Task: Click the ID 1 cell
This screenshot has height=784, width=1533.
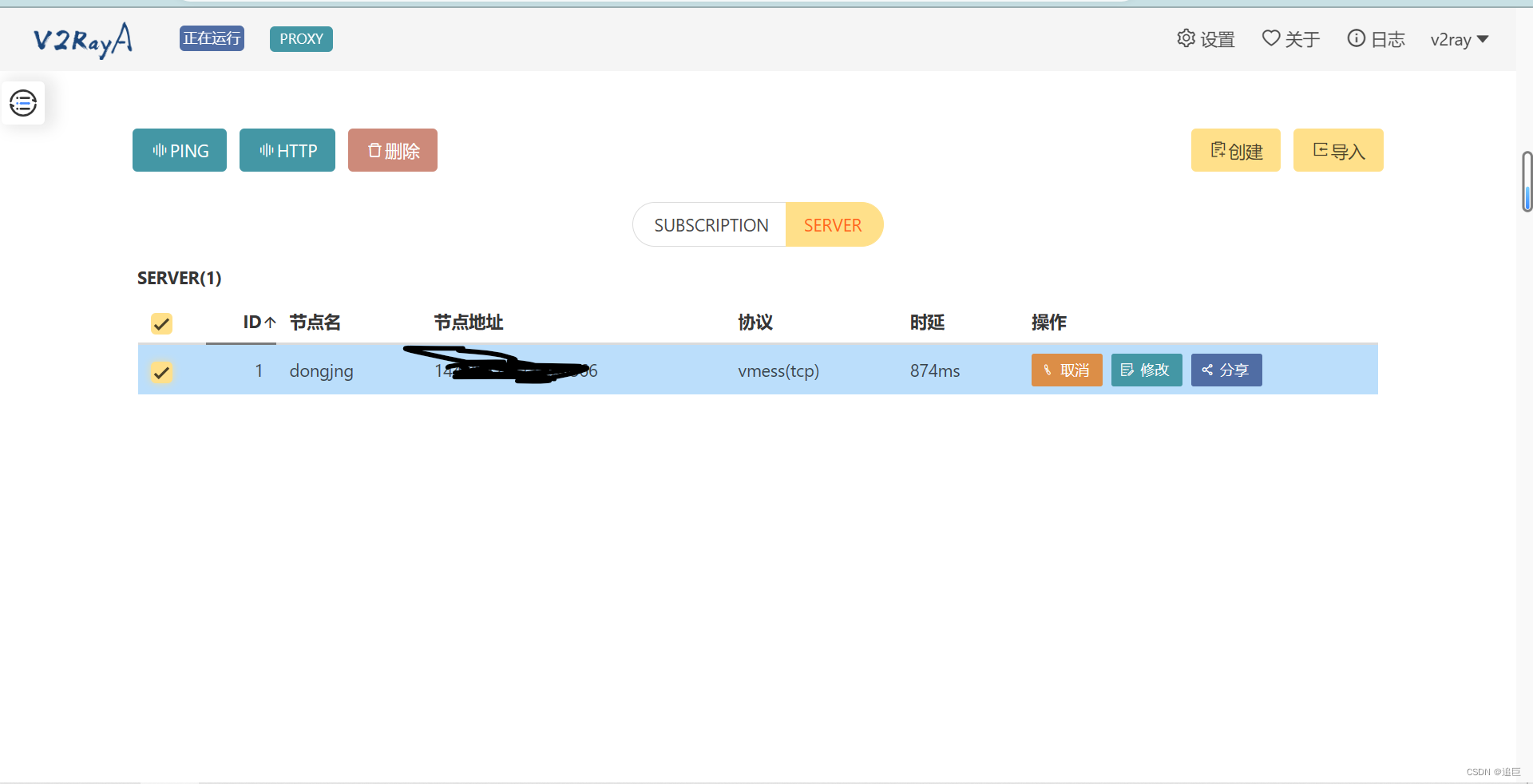Action: (259, 371)
